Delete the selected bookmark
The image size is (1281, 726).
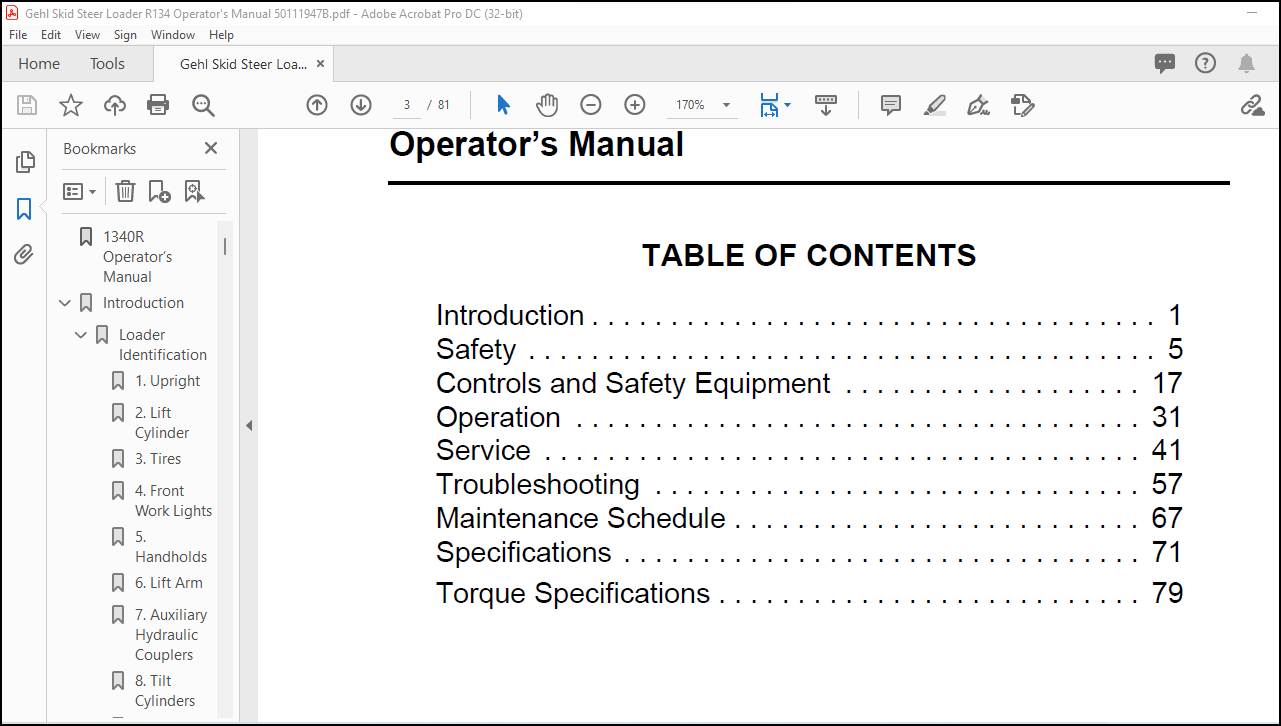(125, 191)
